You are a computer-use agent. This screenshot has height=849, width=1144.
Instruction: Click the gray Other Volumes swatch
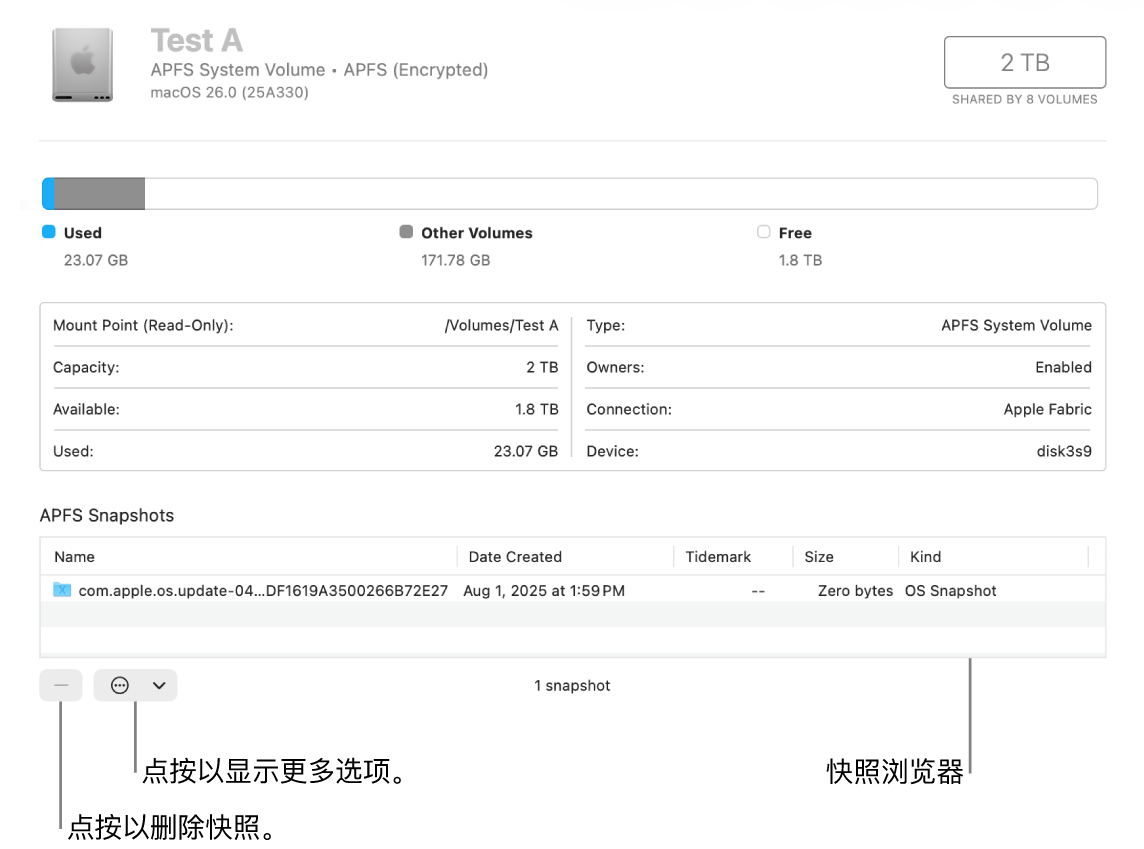click(406, 232)
